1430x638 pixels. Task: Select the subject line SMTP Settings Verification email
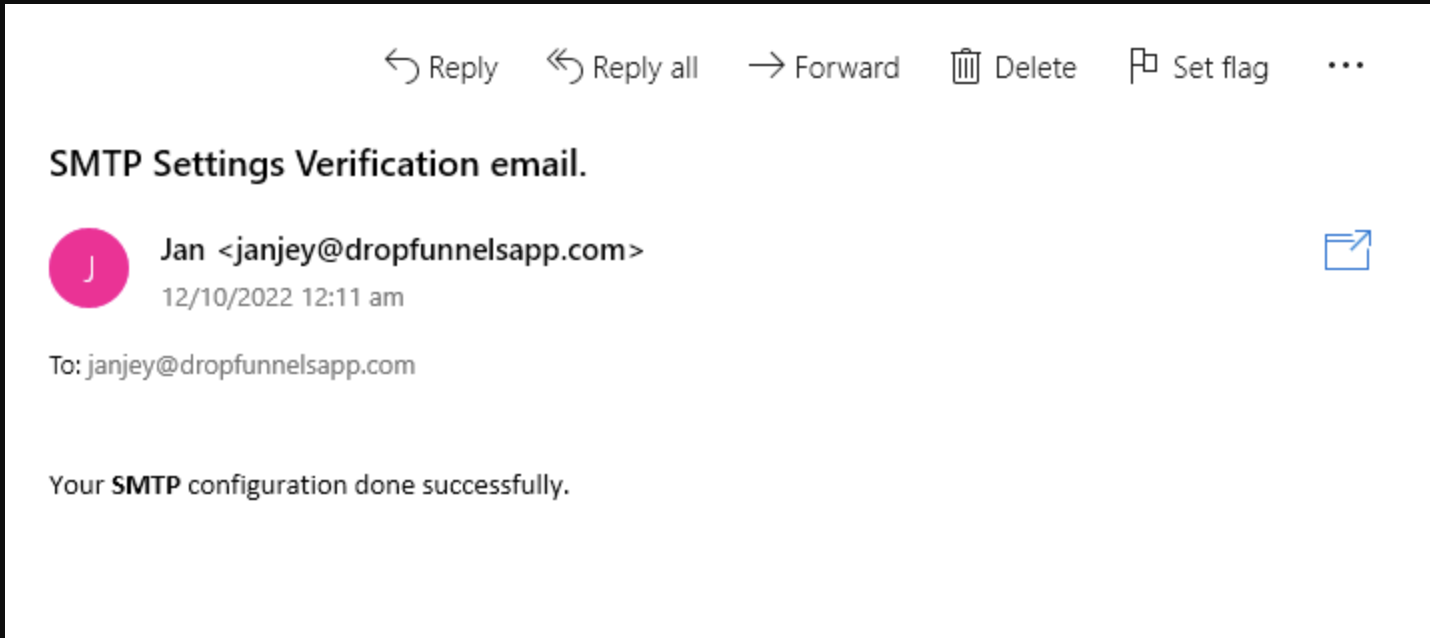pos(318,163)
